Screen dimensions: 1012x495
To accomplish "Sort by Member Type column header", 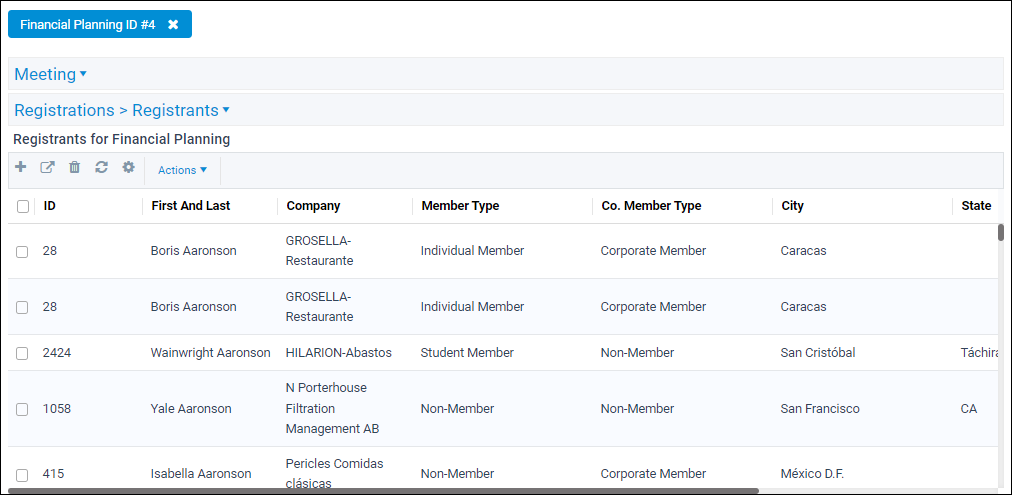I will pyautogui.click(x=460, y=206).
